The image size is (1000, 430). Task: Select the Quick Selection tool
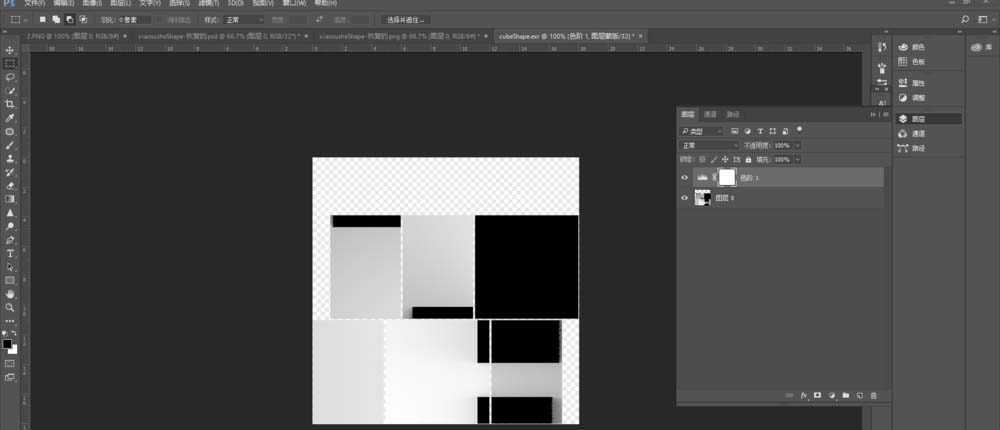tap(10, 91)
